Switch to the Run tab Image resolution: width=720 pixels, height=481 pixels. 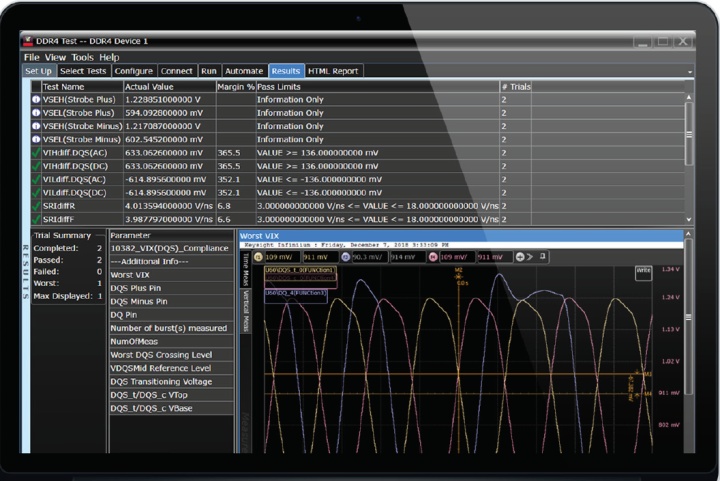(x=208, y=71)
